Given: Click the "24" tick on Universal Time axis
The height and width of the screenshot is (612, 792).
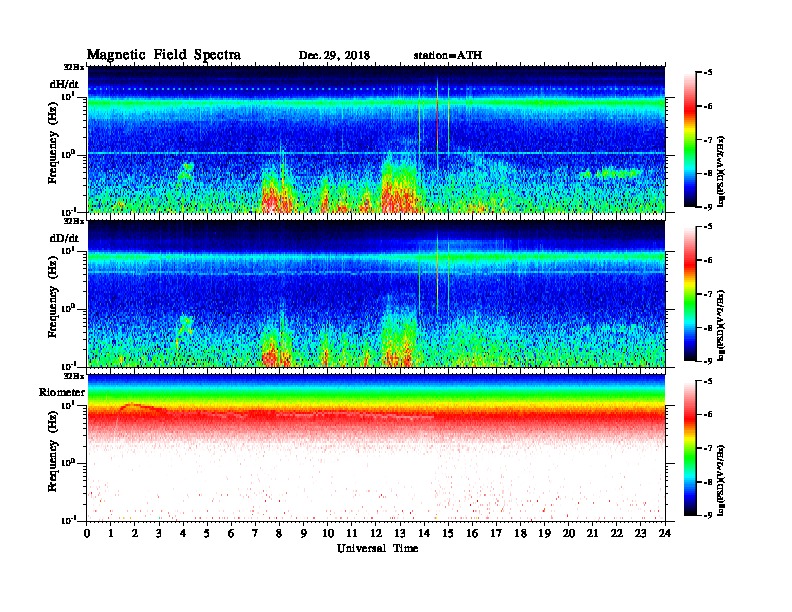Looking at the screenshot, I should 665,534.
